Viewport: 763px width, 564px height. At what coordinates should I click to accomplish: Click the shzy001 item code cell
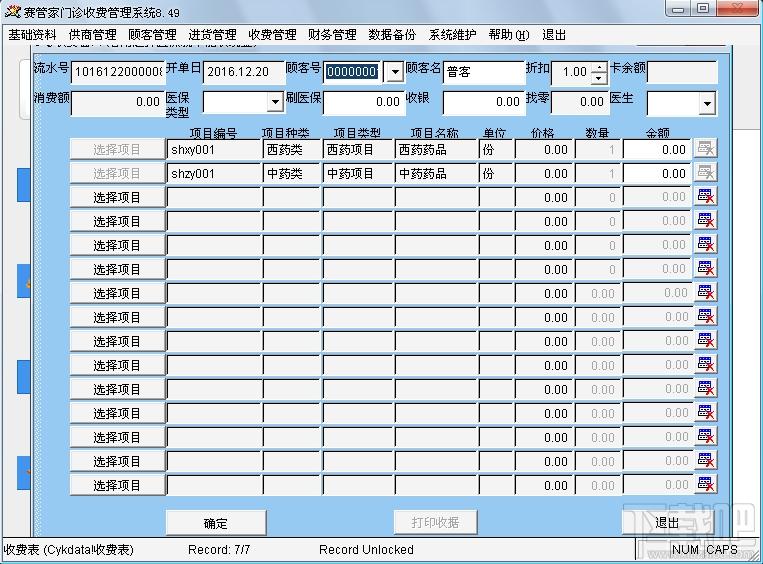click(214, 174)
